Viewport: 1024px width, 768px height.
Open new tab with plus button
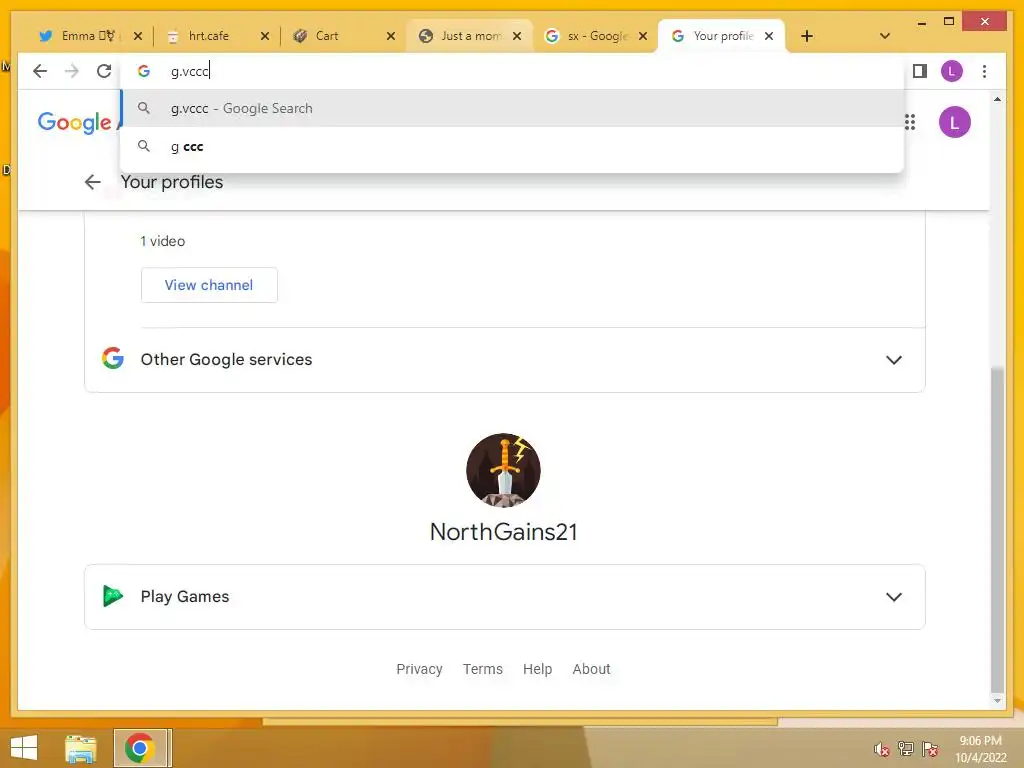coord(807,36)
